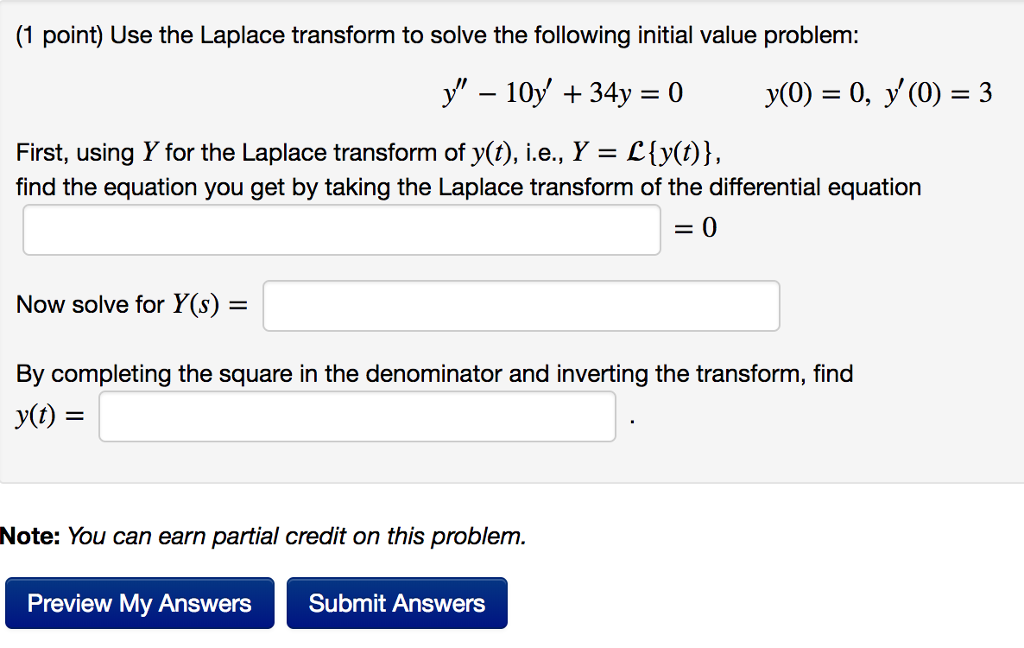Preview answers before submitting
Screen dimensions: 1024x648
[x=139, y=602]
